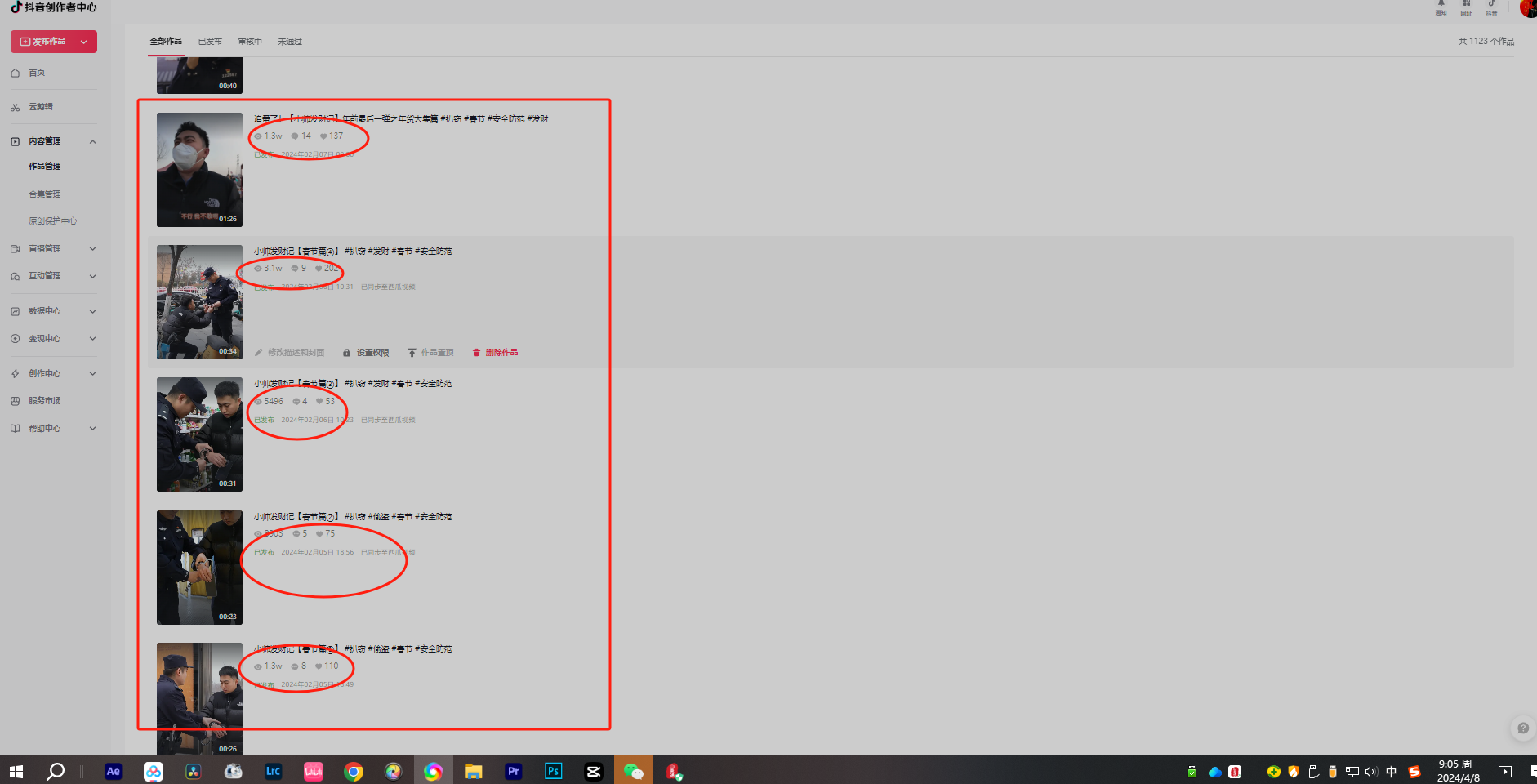Click the 删除作品 text link

(x=501, y=353)
